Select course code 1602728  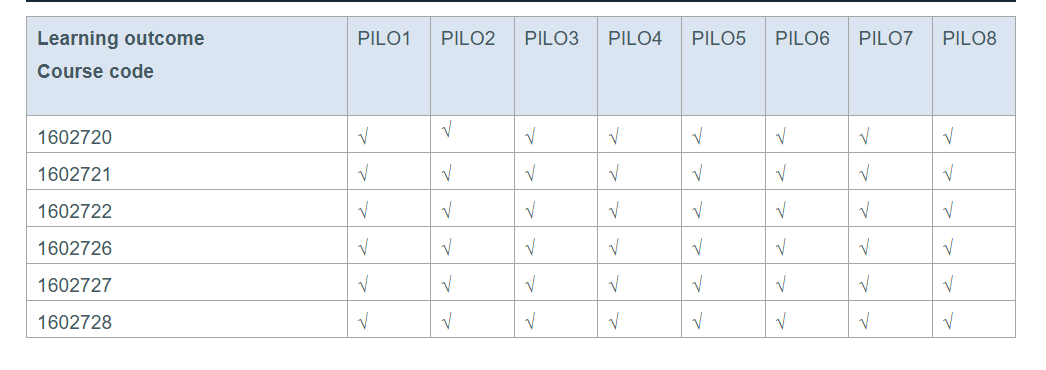[75, 323]
